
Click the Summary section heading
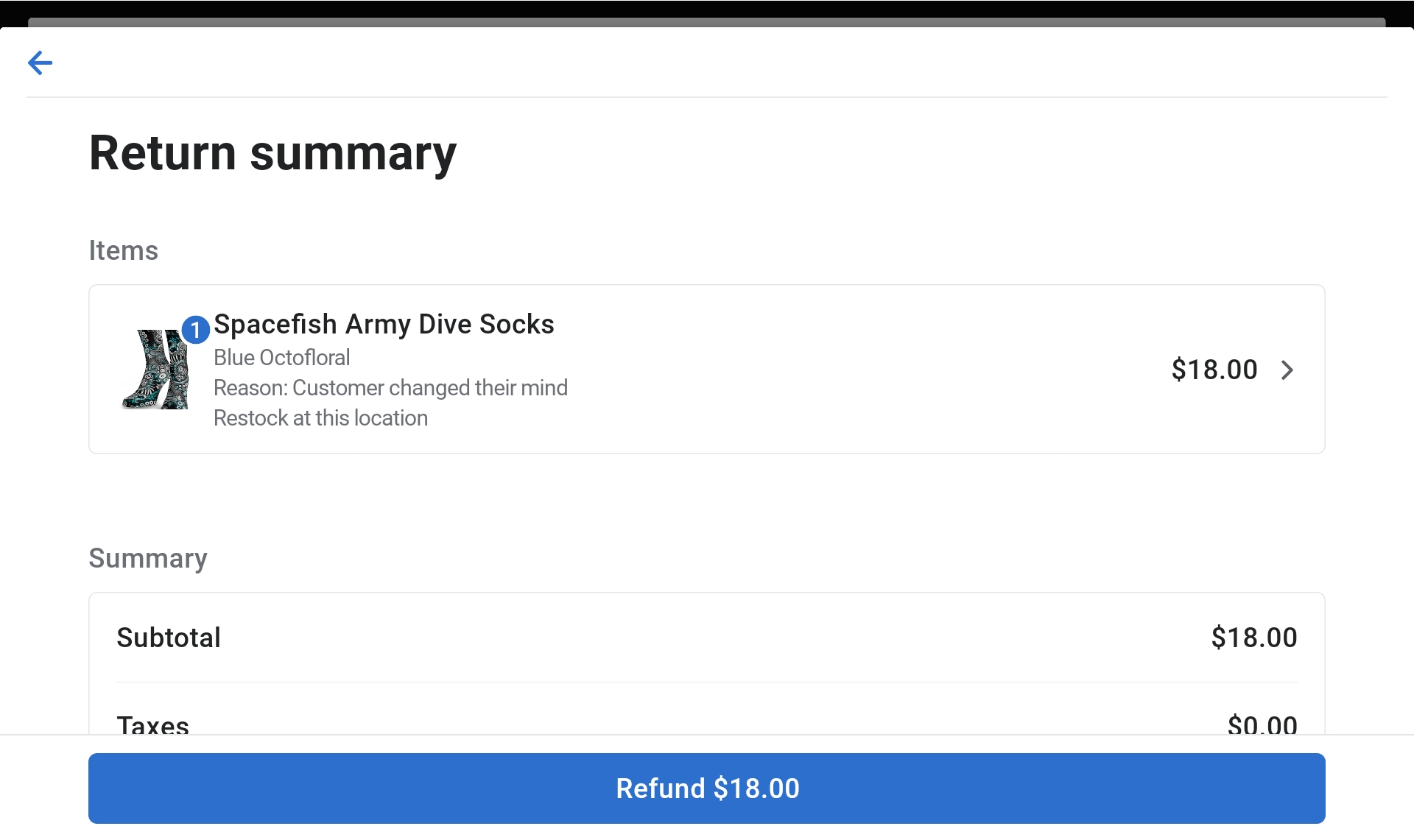pyautogui.click(x=147, y=559)
